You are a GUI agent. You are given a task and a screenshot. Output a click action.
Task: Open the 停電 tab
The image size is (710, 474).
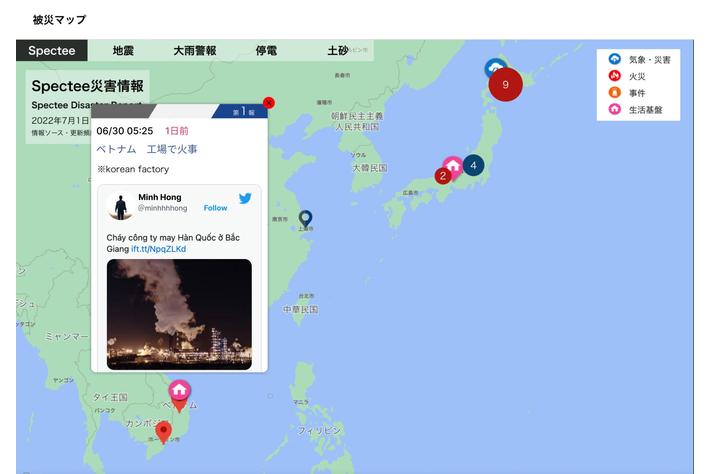click(x=266, y=50)
